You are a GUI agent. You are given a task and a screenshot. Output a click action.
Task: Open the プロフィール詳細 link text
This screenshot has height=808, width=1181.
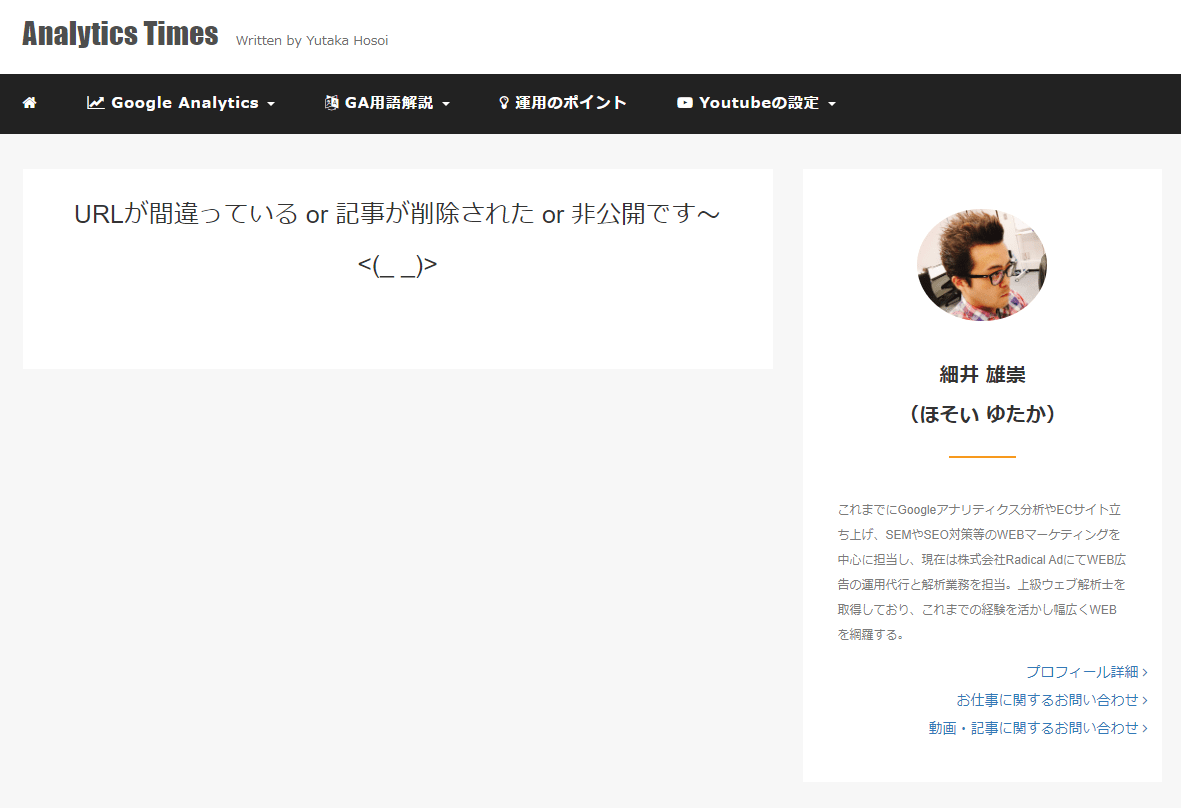(x=1081, y=672)
